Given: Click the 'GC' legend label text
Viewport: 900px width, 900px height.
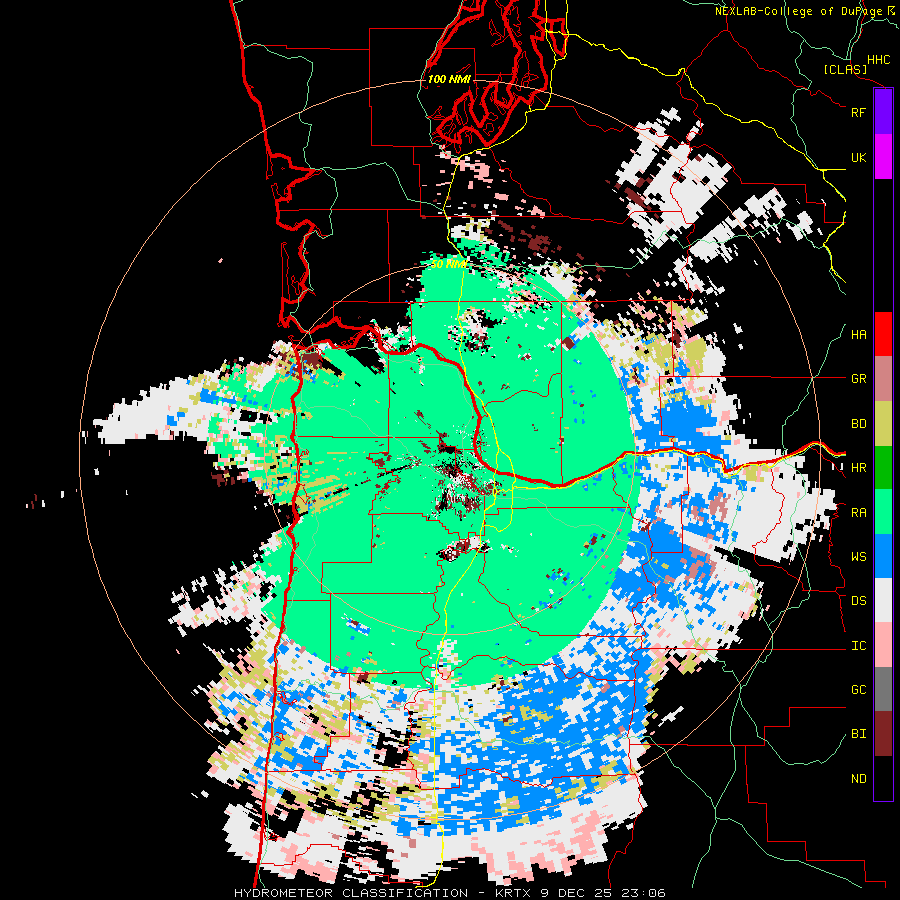Looking at the screenshot, I should tap(858, 690).
